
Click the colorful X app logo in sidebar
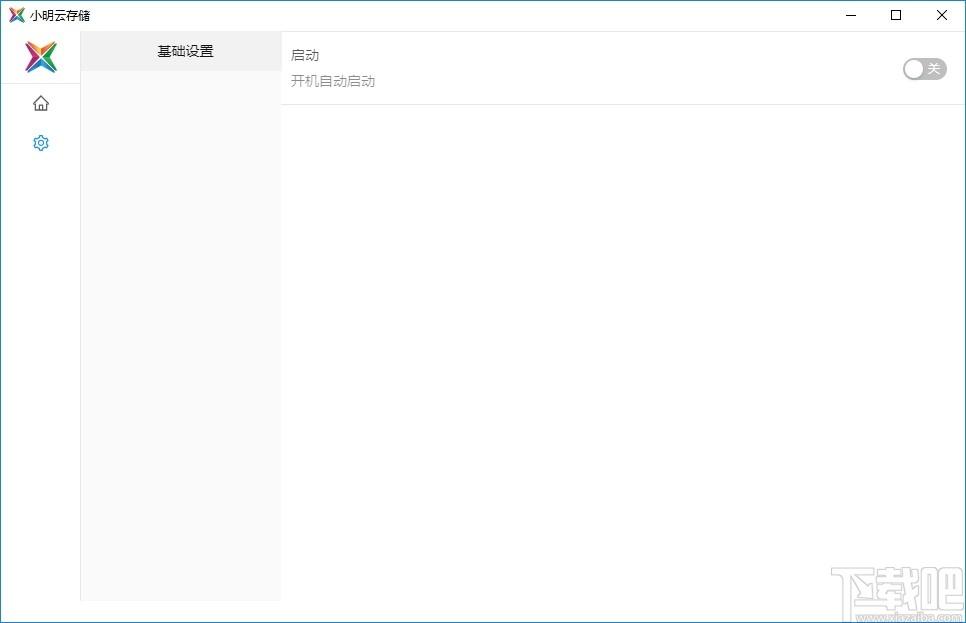41,57
